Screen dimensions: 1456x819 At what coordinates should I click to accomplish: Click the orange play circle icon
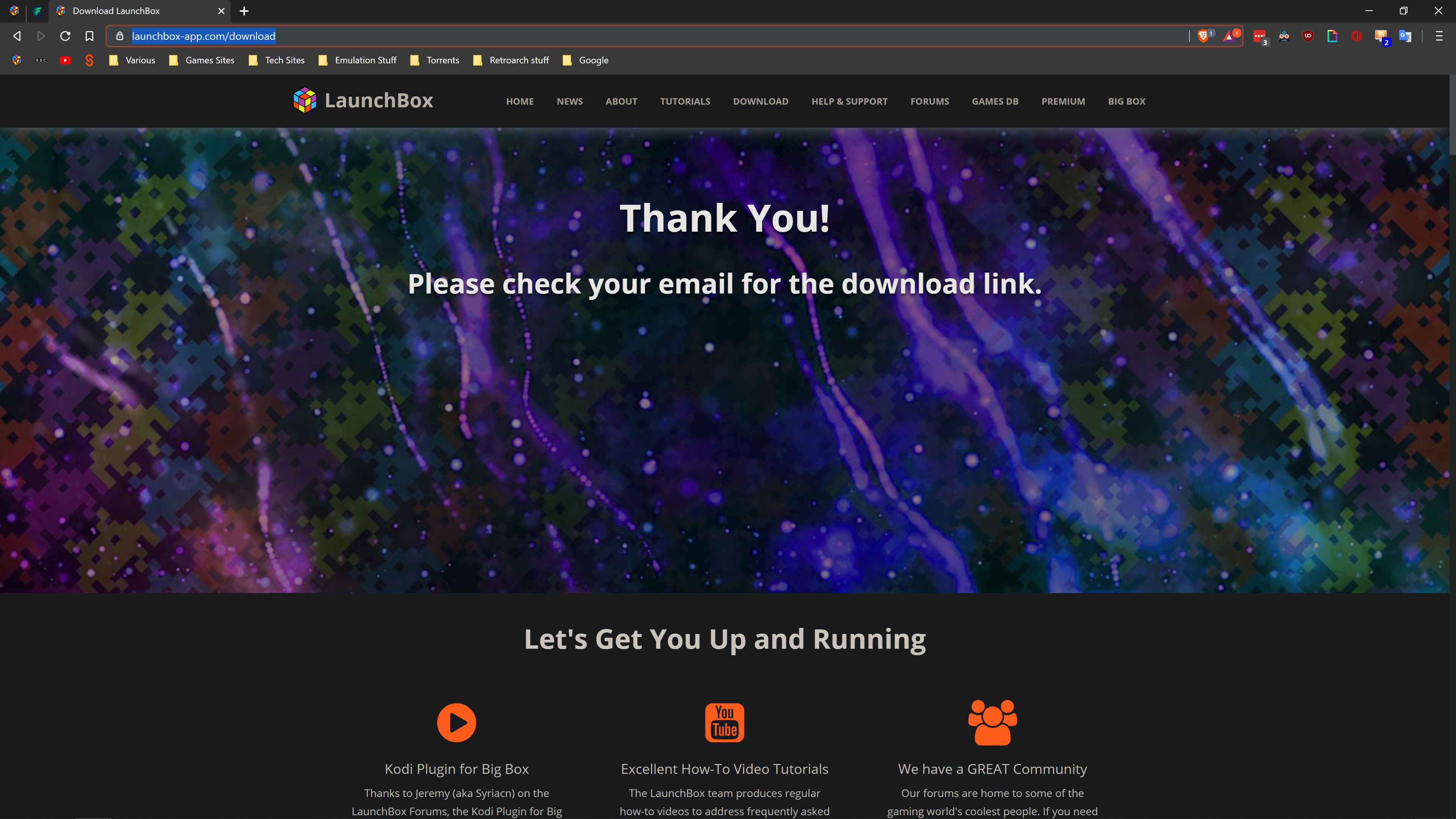pyautogui.click(x=457, y=722)
